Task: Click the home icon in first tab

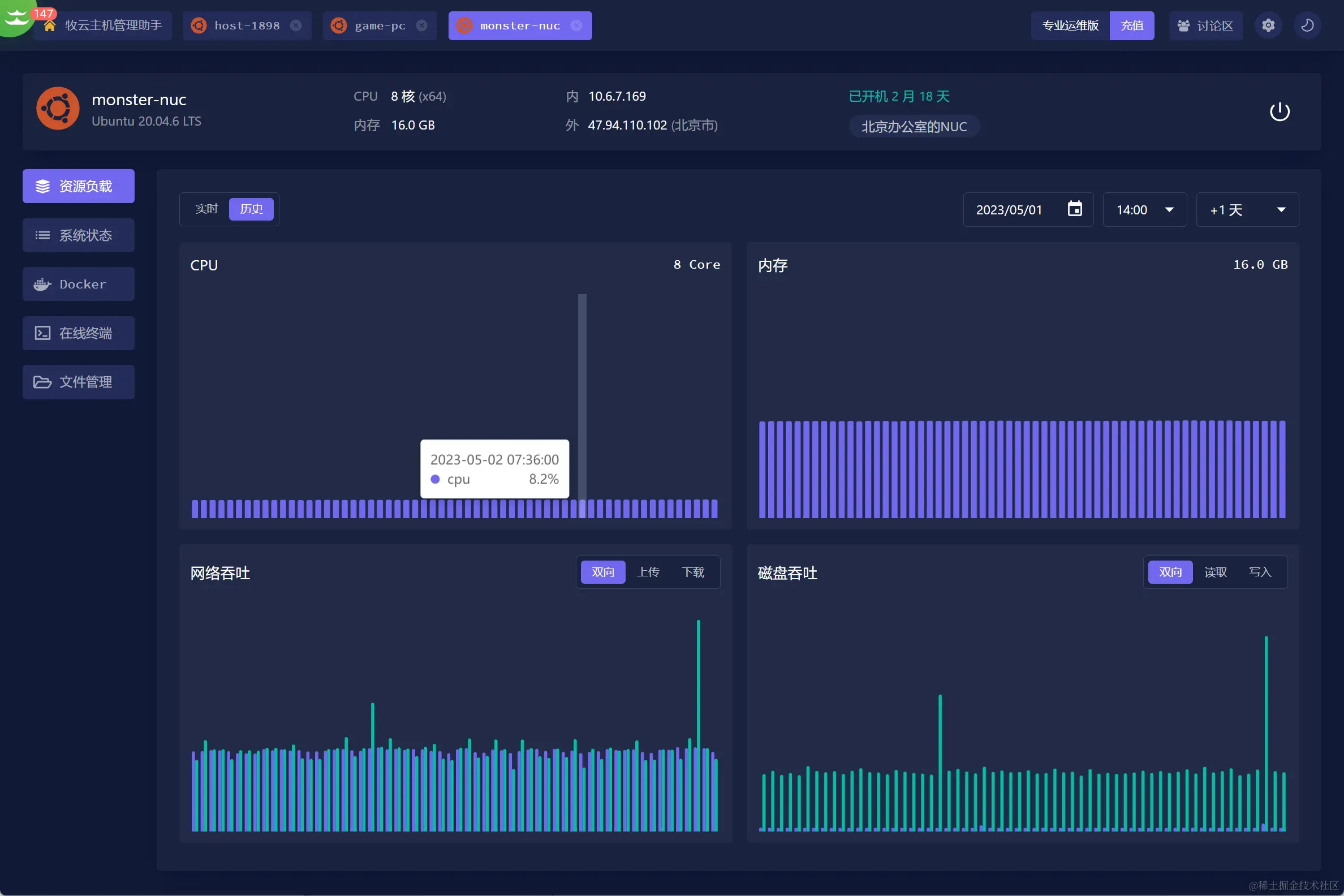Action: [x=50, y=26]
